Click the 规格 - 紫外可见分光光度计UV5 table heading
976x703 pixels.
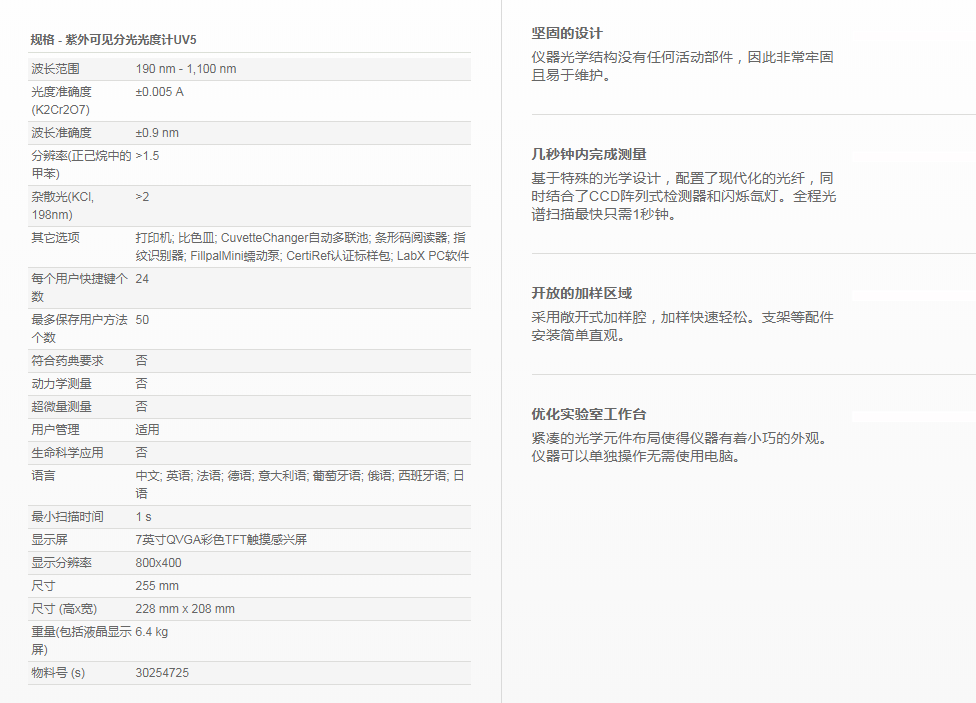(113, 40)
